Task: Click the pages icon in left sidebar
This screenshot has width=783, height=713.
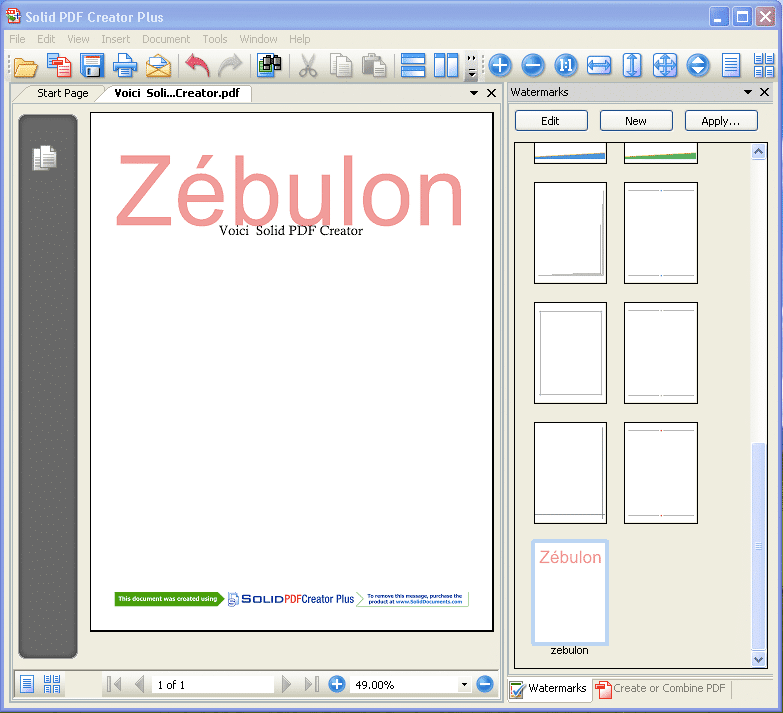Action: click(45, 158)
